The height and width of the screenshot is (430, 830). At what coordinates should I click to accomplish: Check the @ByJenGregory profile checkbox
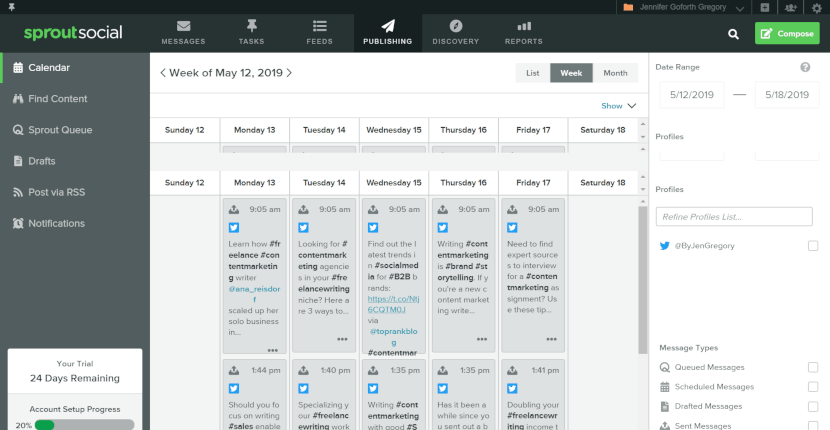pyautogui.click(x=813, y=246)
